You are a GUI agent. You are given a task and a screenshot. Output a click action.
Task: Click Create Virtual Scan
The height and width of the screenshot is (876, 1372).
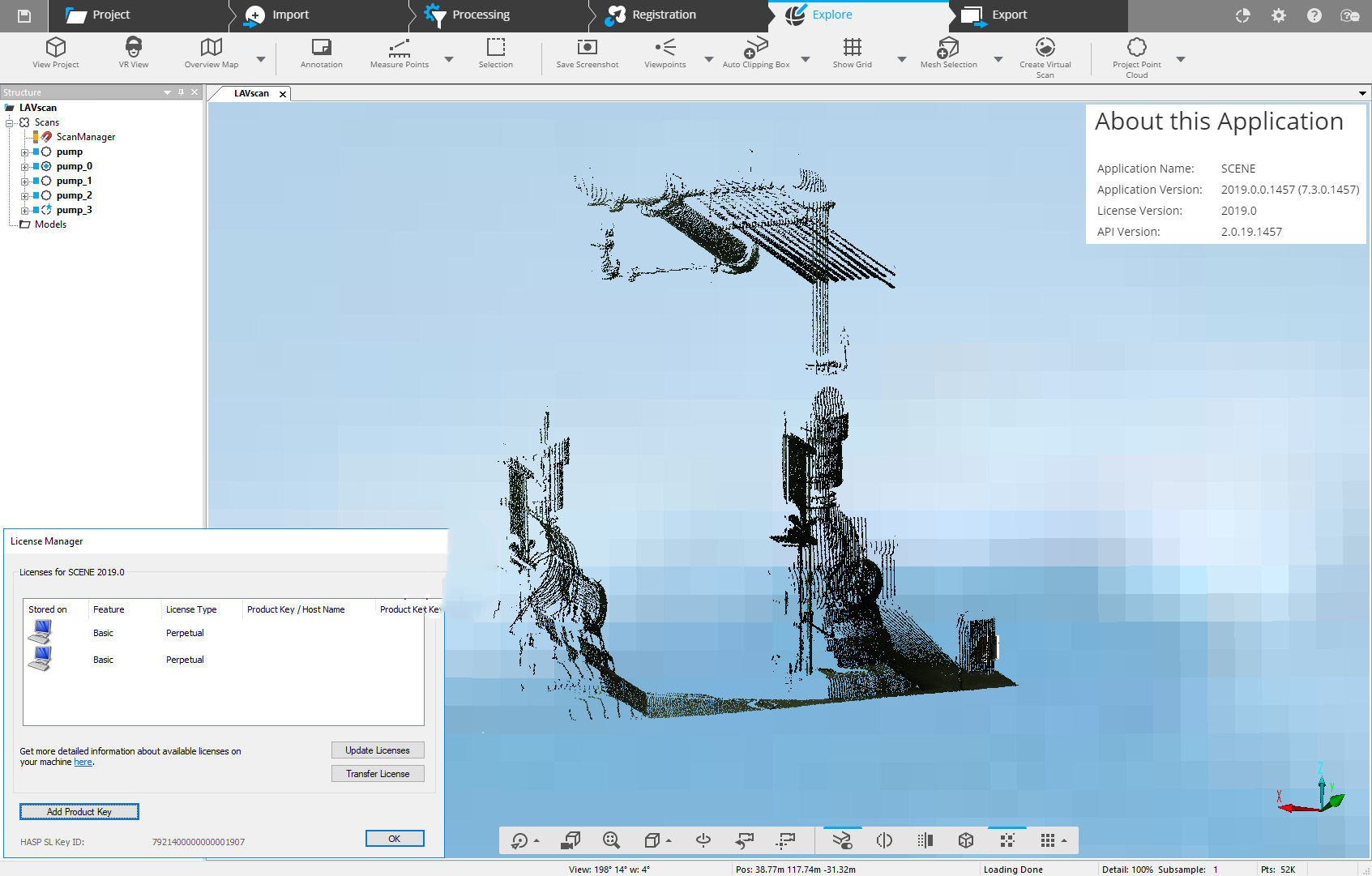click(1045, 58)
